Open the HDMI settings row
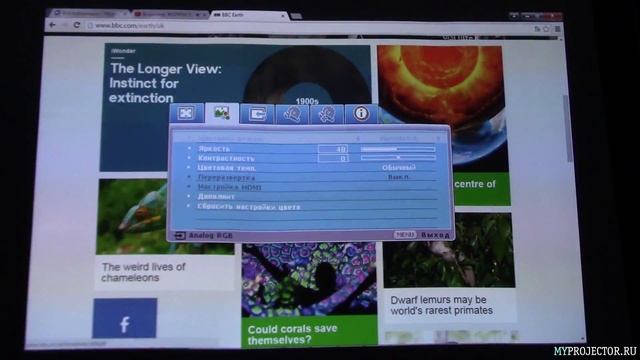This screenshot has width=640, height=360. tap(311, 187)
